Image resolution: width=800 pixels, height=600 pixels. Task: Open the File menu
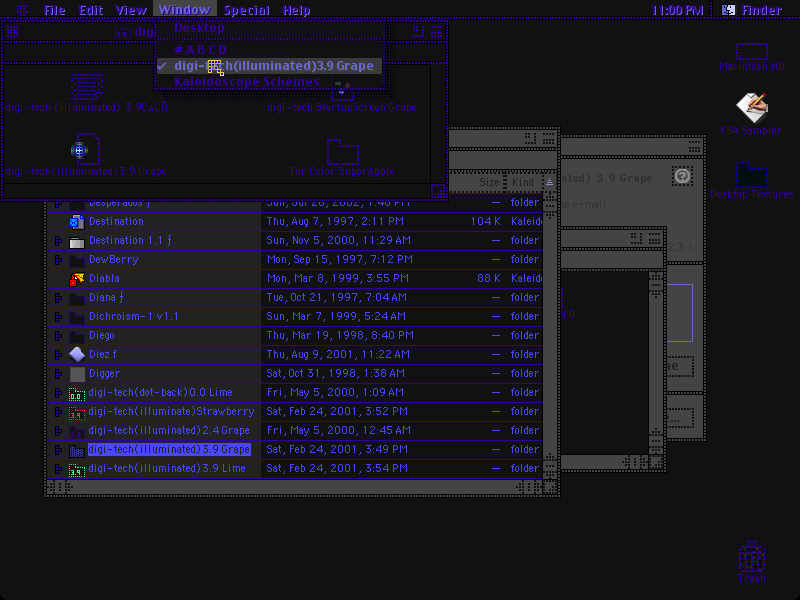(x=54, y=10)
